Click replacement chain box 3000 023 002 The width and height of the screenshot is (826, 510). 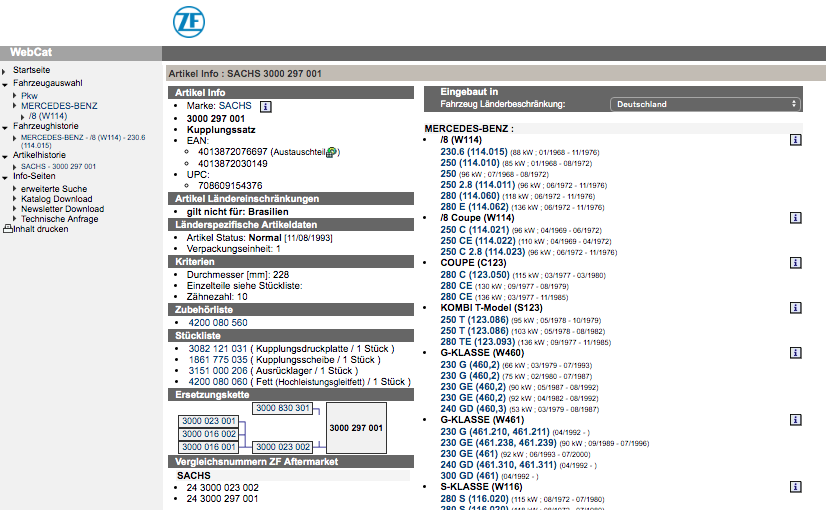(x=282, y=447)
